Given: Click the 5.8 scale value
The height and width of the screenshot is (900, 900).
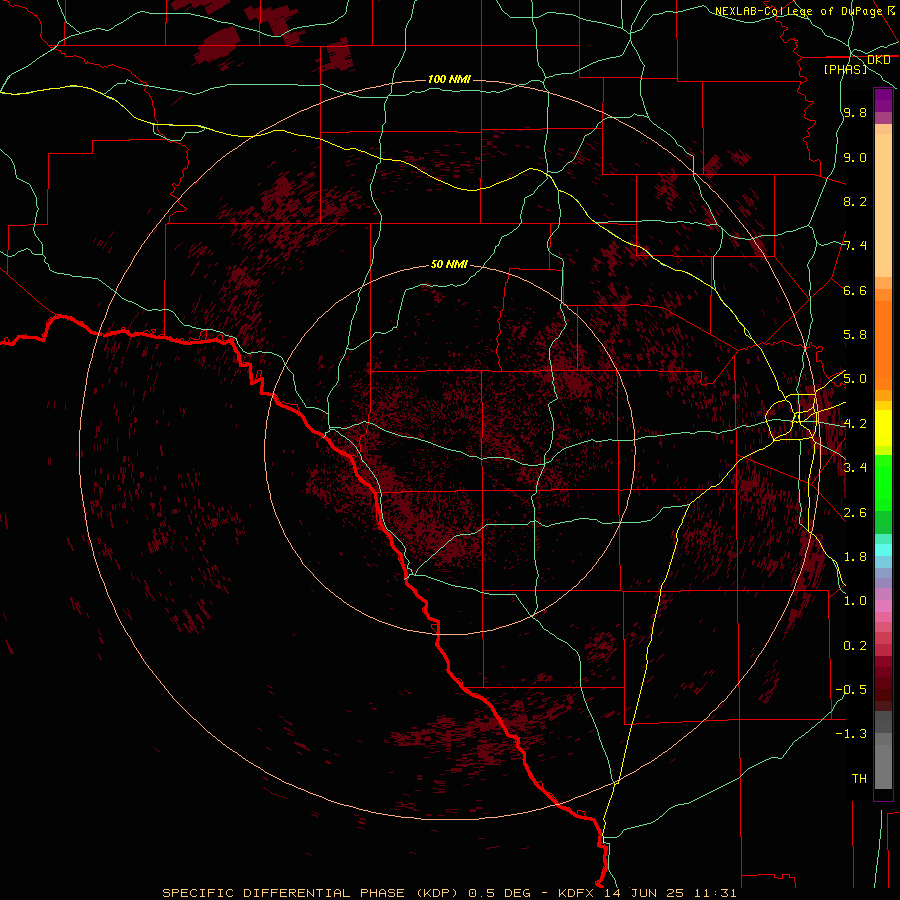Looking at the screenshot, I should click(855, 335).
